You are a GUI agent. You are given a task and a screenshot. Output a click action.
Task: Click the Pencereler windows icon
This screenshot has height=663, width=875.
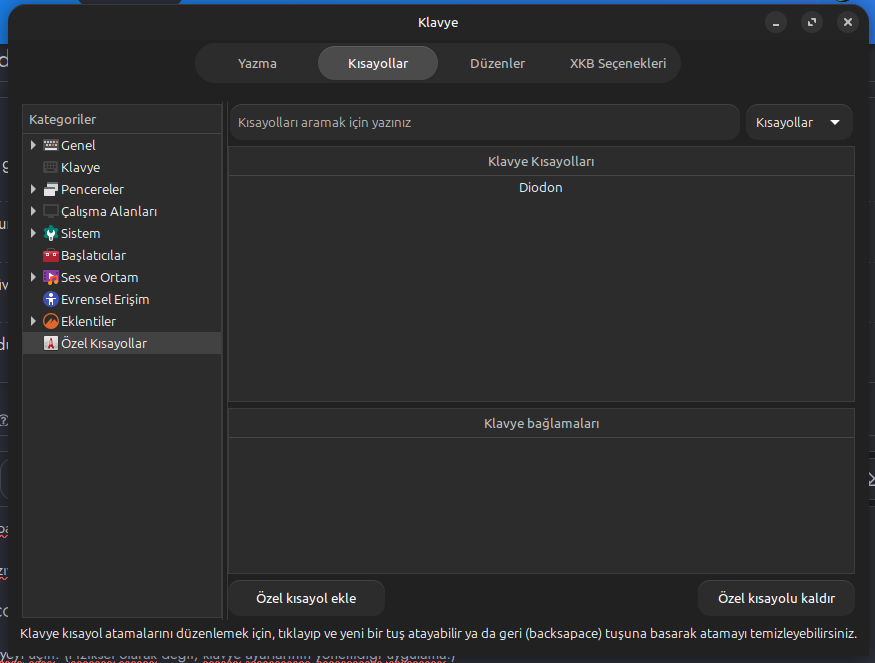(51, 189)
